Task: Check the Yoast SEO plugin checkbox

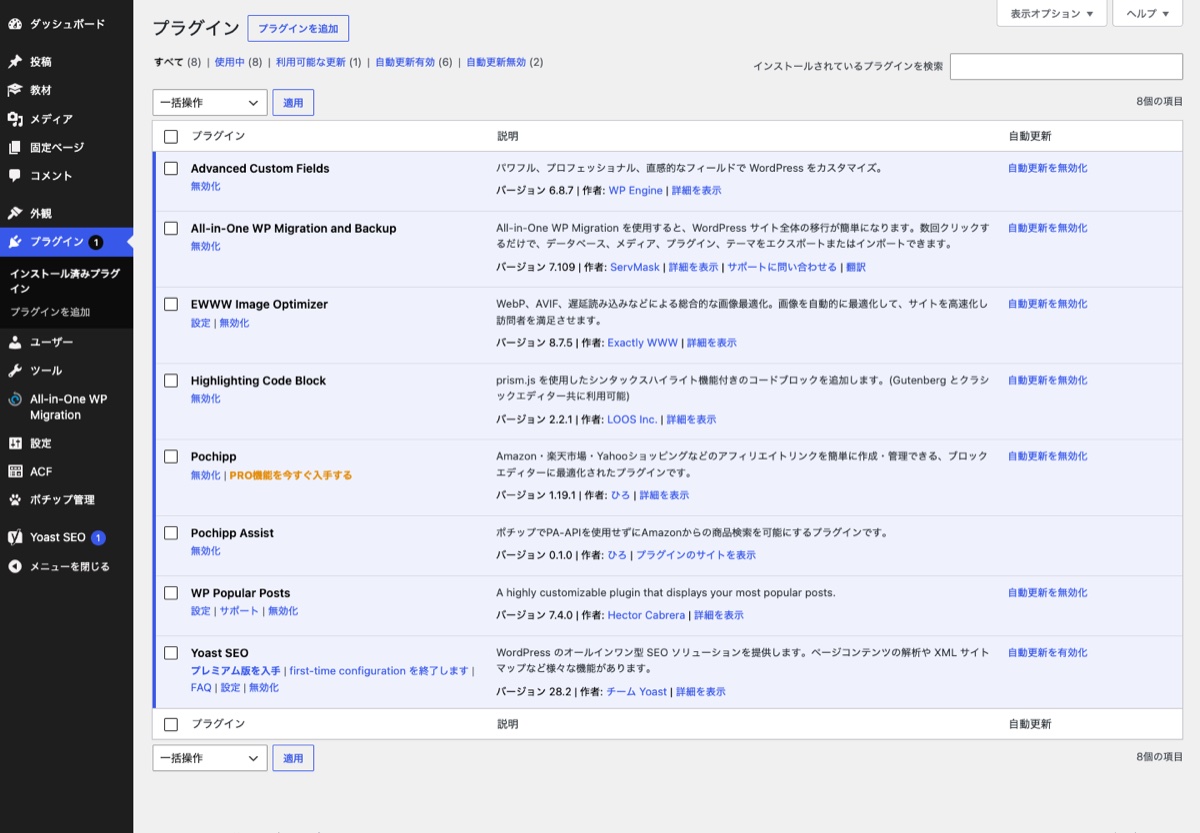Action: pos(171,653)
